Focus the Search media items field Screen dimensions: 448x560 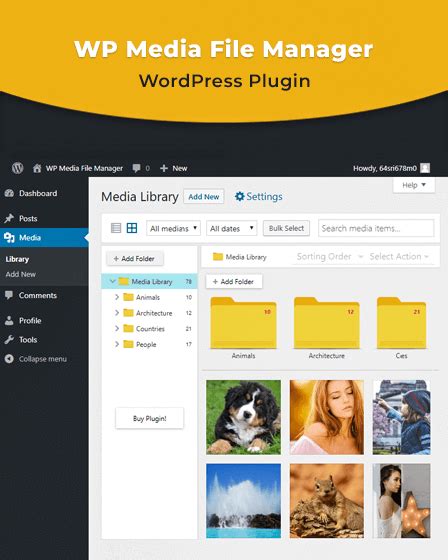(376, 228)
